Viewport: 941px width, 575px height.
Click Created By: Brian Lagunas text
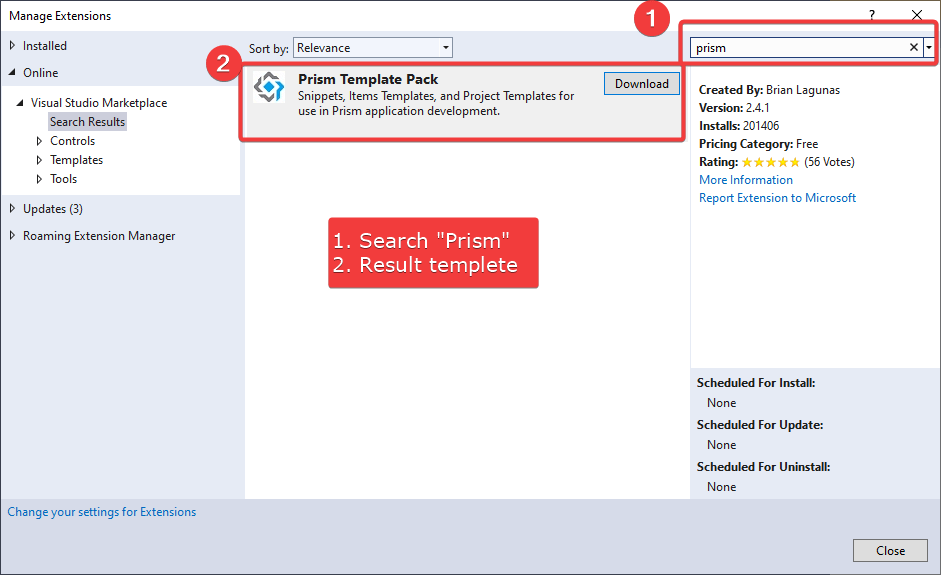[769, 90]
